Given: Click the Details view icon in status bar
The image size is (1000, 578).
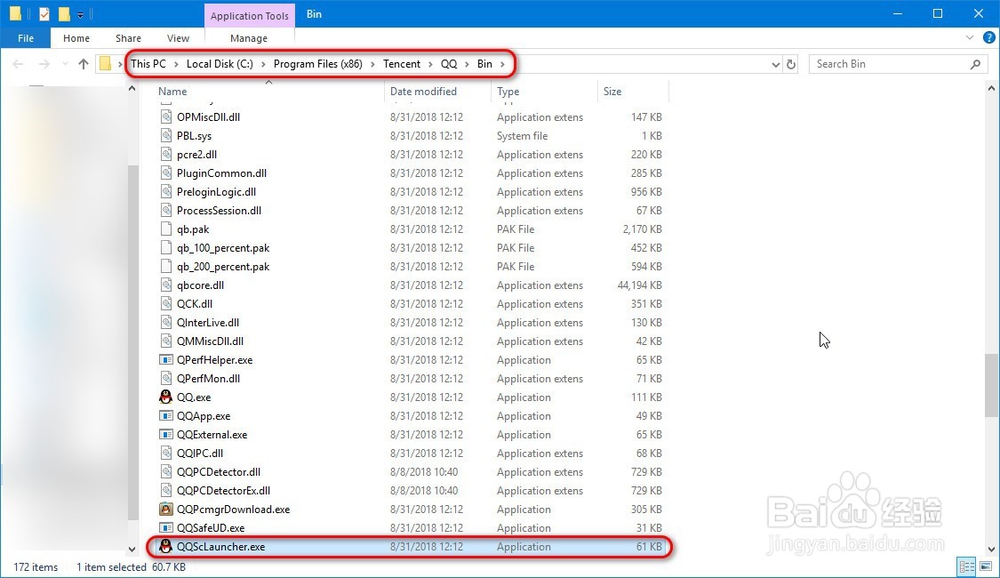Looking at the screenshot, I should tap(966, 566).
